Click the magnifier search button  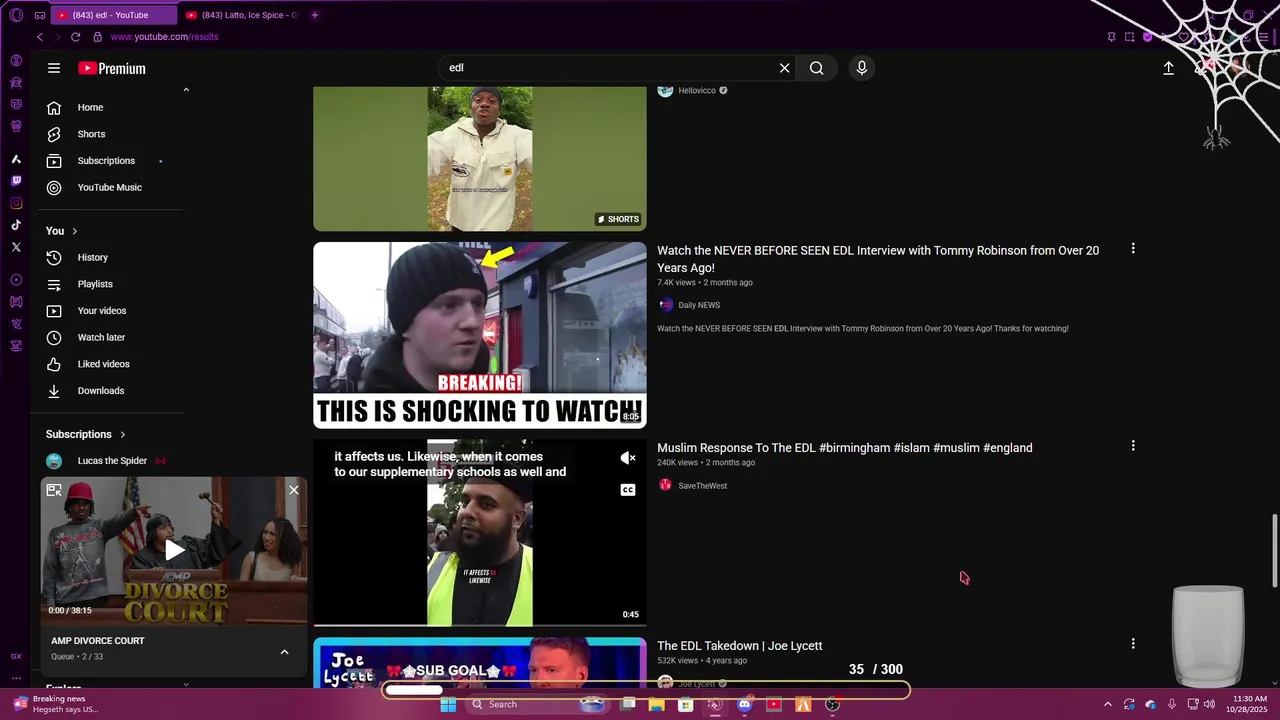tap(817, 68)
